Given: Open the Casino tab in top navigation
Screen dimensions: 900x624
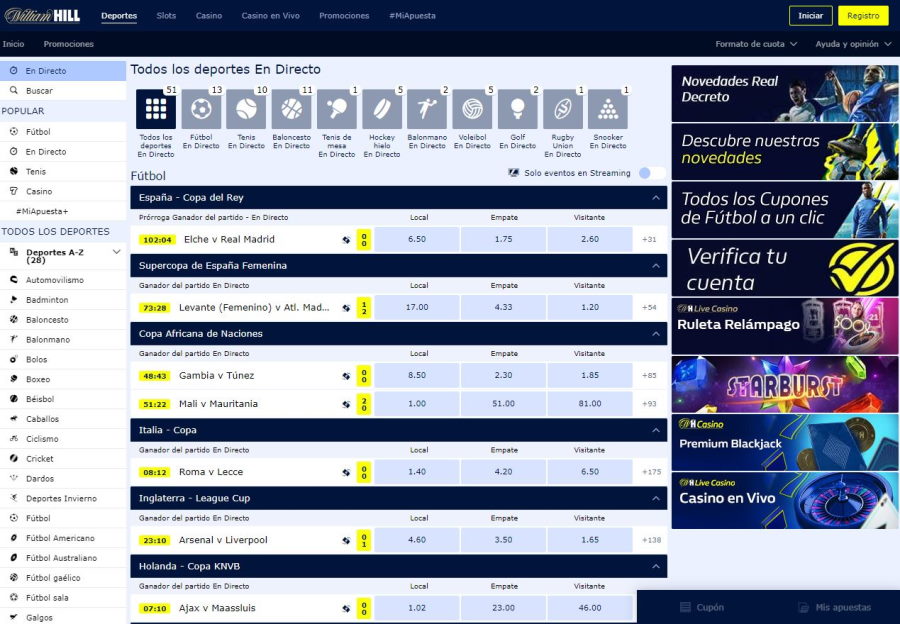Looking at the screenshot, I should point(209,16).
